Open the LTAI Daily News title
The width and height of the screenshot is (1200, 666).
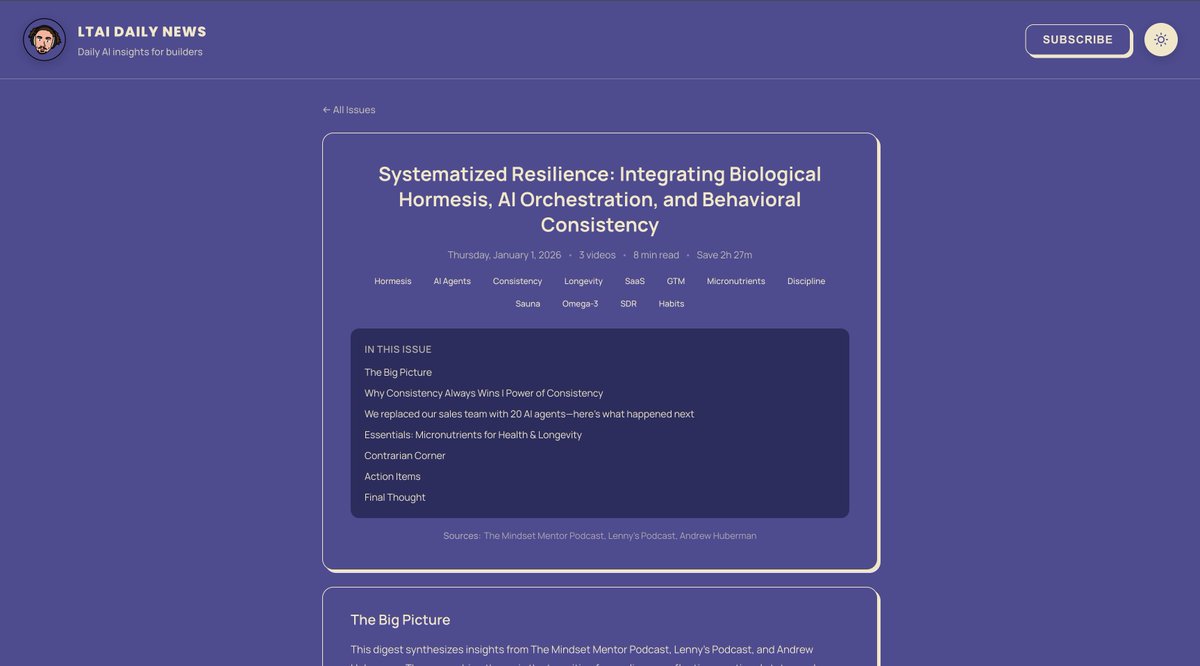pos(142,32)
